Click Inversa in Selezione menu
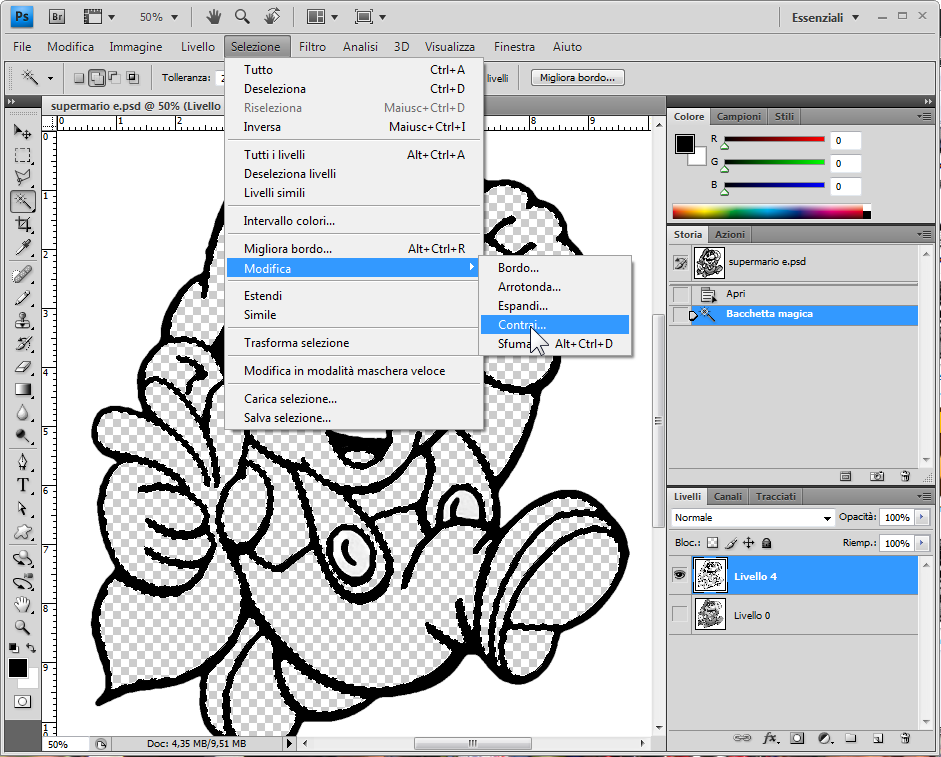Image resolution: width=941 pixels, height=757 pixels. click(x=354, y=127)
